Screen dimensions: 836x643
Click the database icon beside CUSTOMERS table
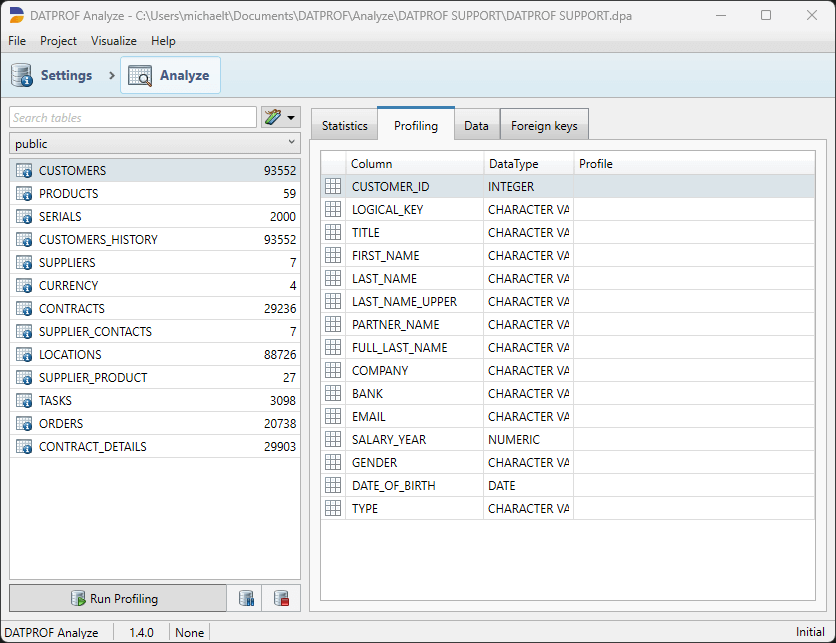(23, 170)
